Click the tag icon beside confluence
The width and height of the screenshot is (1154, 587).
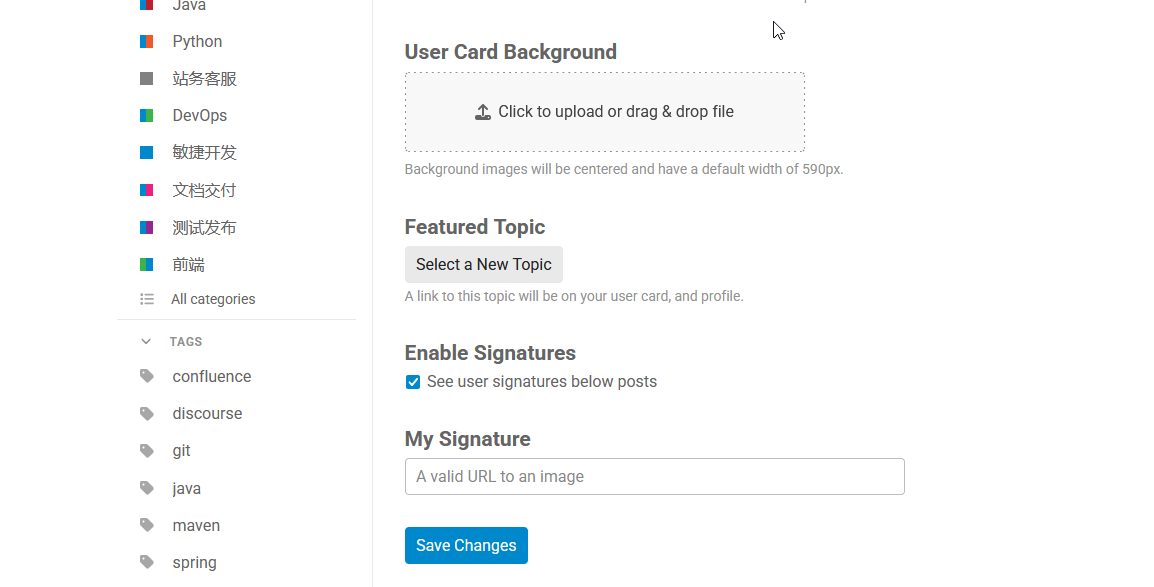pos(147,376)
